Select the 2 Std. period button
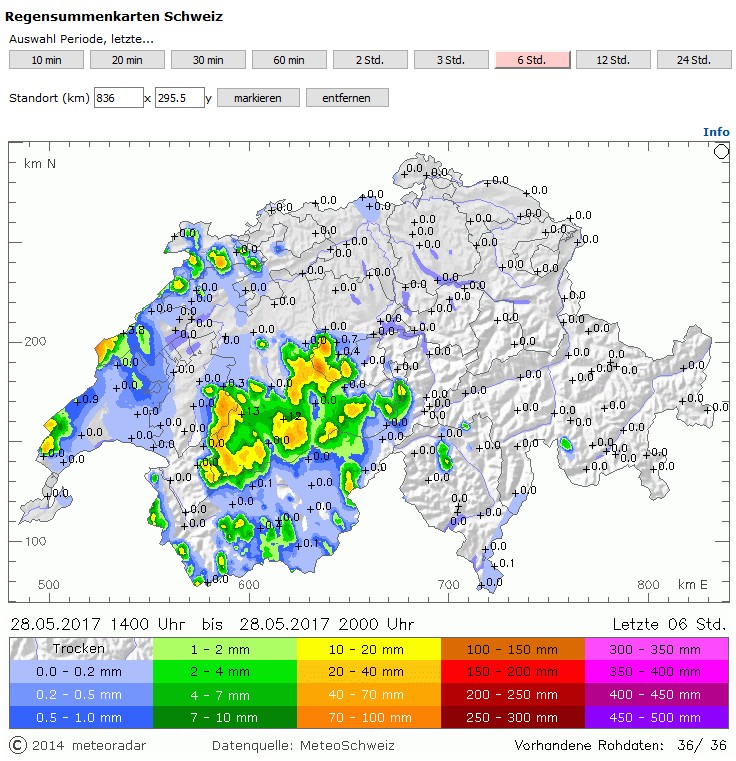The image size is (736, 761). (x=370, y=60)
